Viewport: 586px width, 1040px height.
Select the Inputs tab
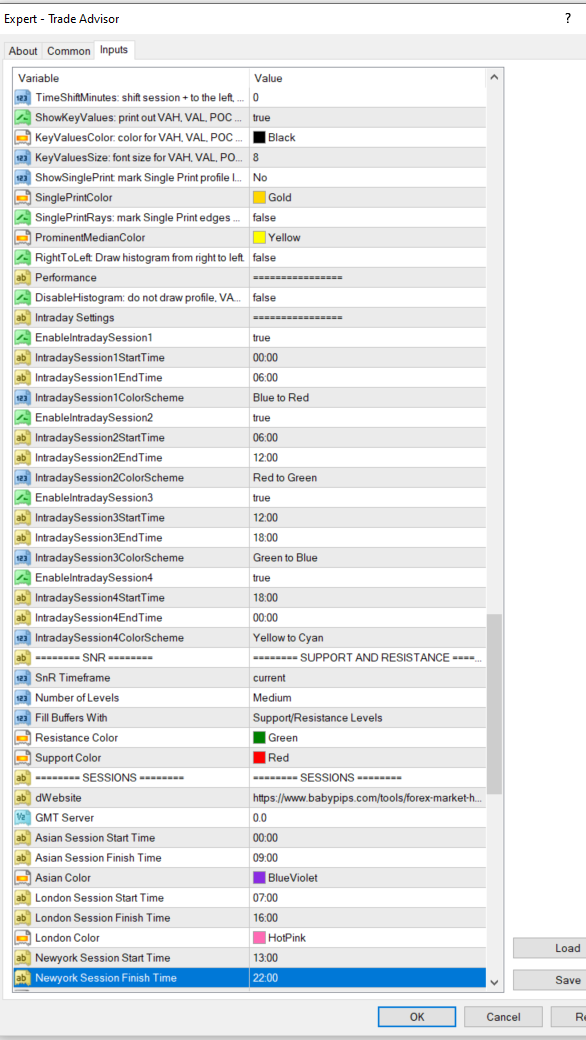(114, 50)
